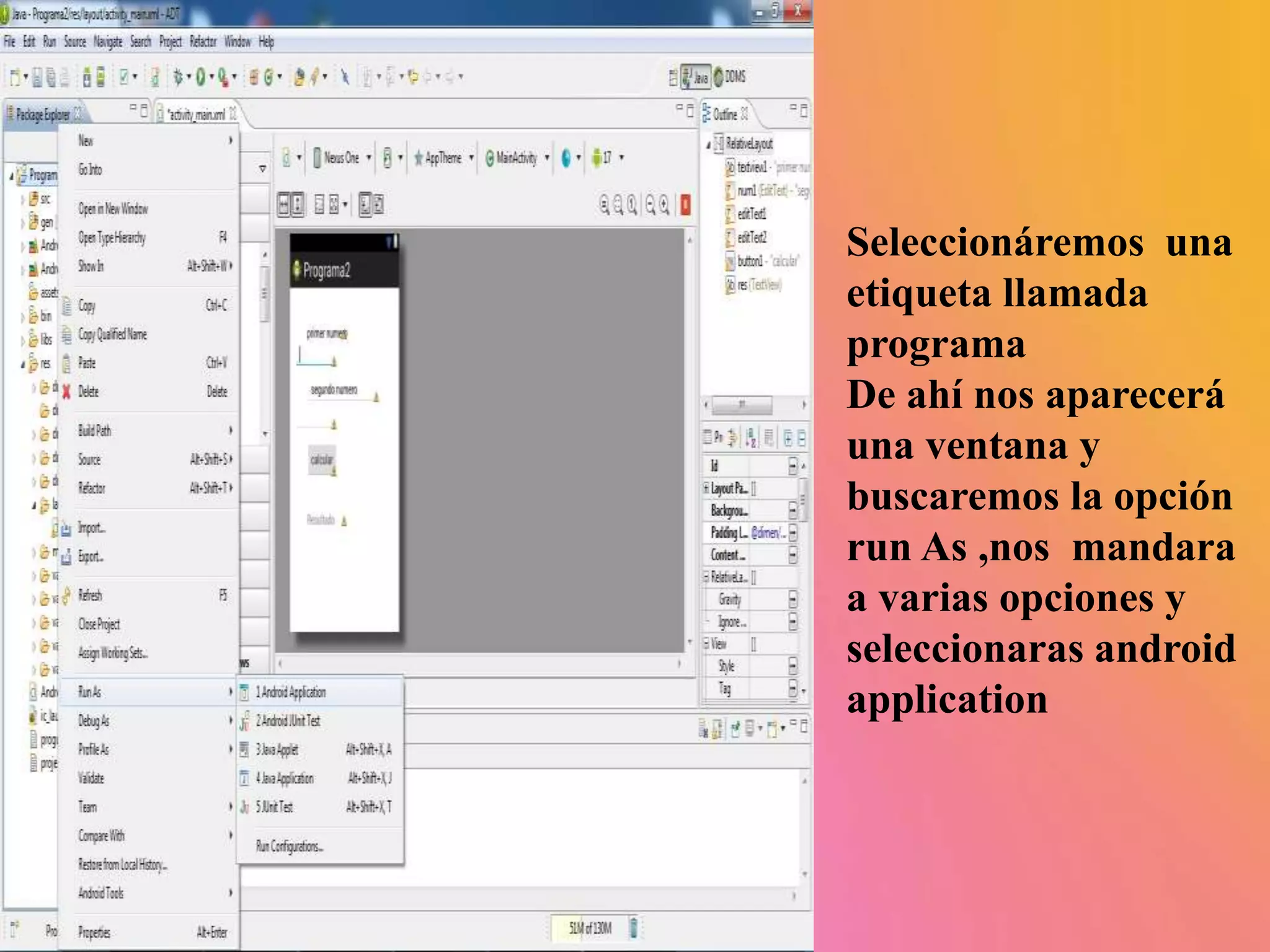Click the New file toolbar icon

click(15, 77)
